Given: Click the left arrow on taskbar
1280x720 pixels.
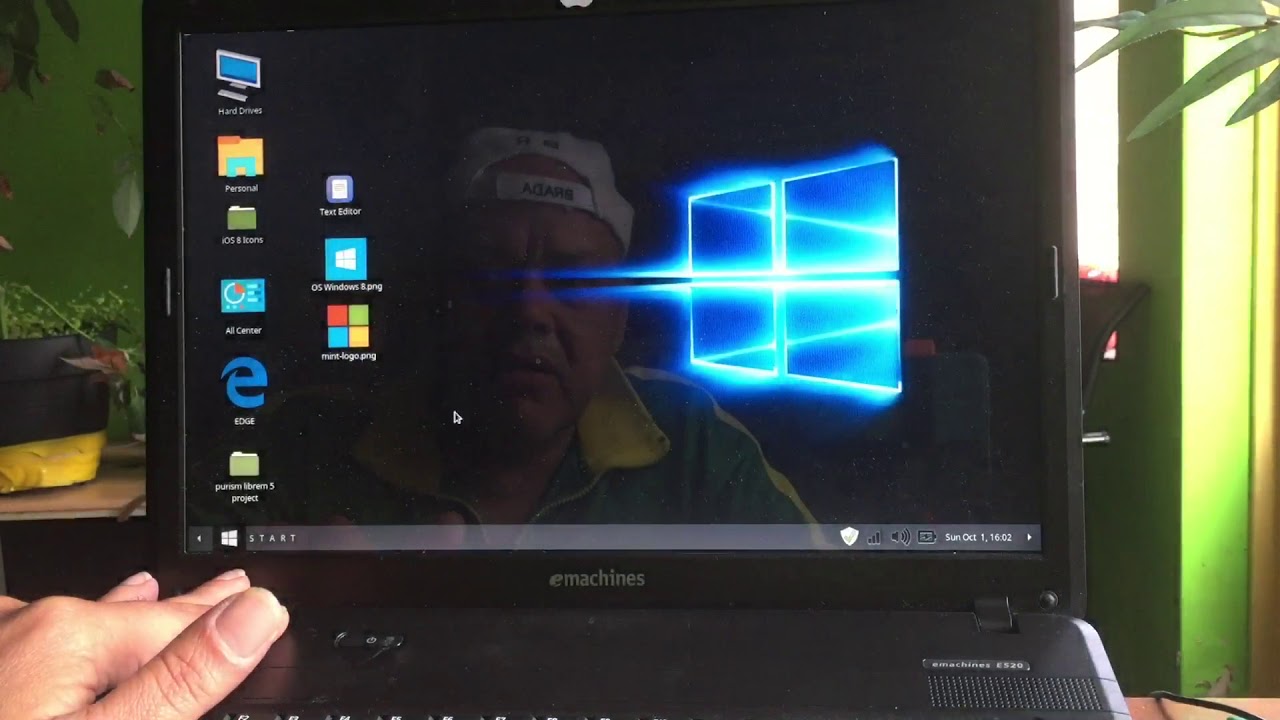Looking at the screenshot, I should tap(199, 538).
